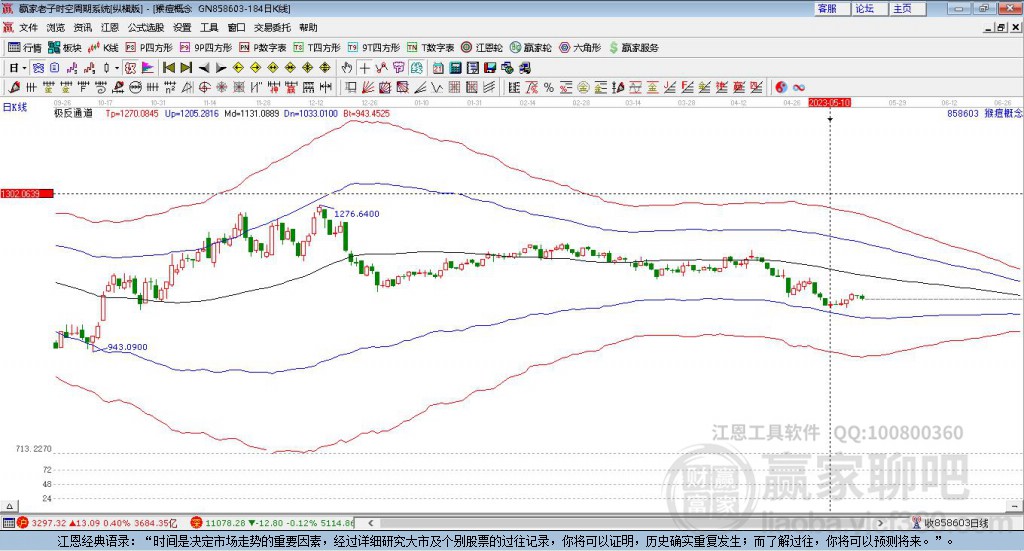
Task: Open the 公式选股 menu
Action: tap(146, 27)
